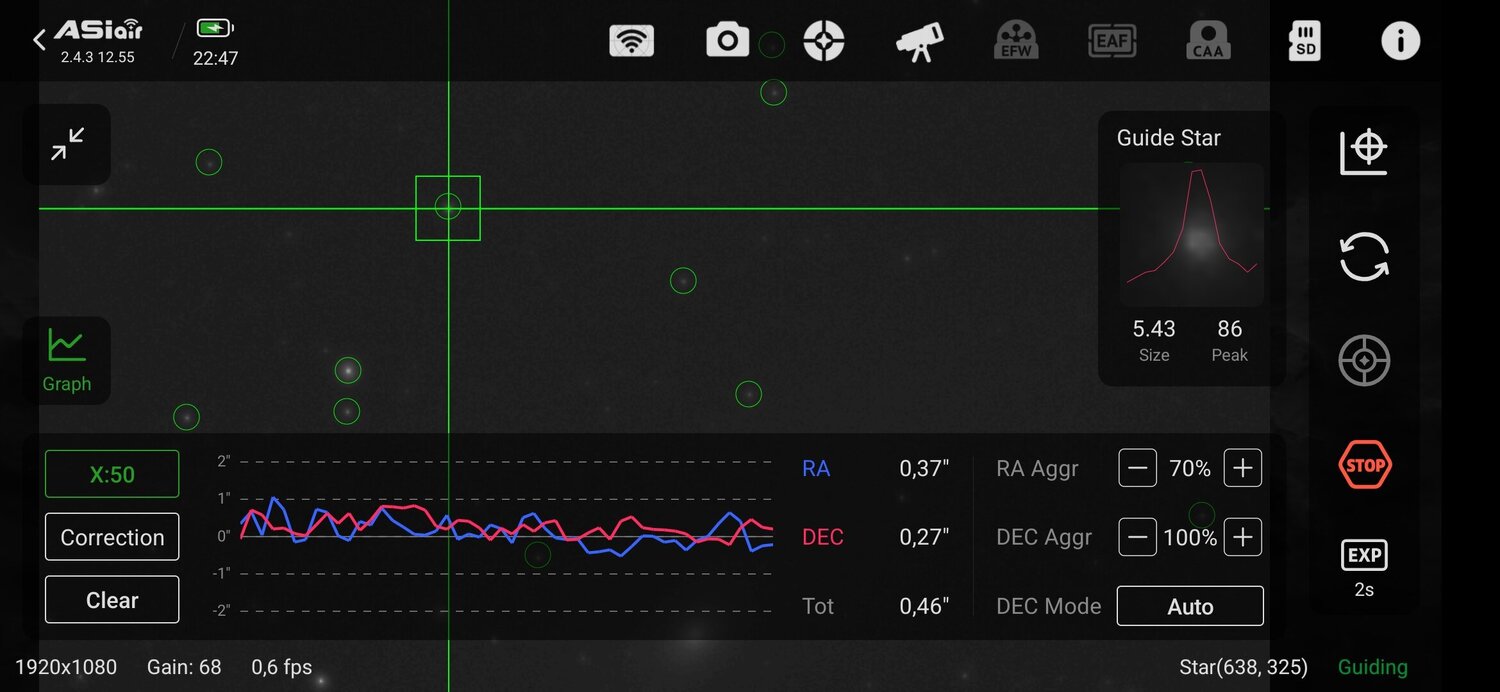The height and width of the screenshot is (692, 1500).
Task: Toggle the Graph overlay display
Action: click(66, 360)
